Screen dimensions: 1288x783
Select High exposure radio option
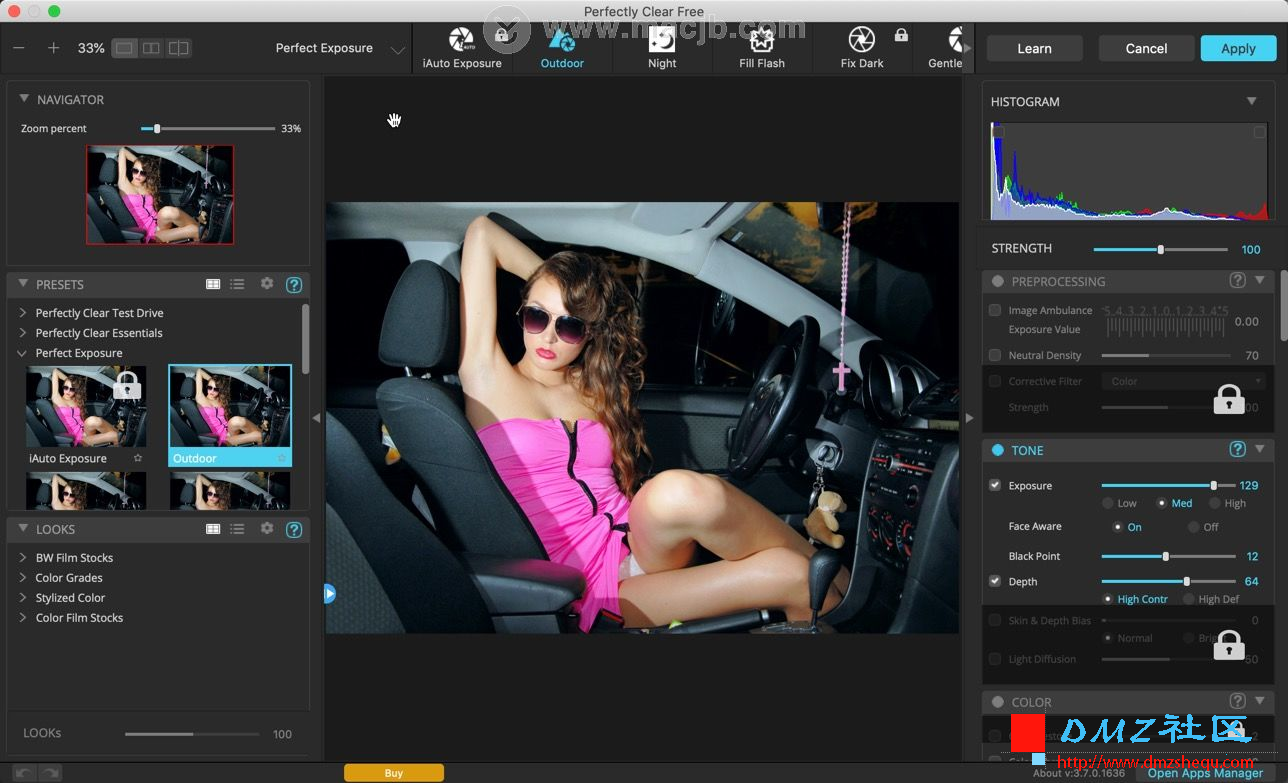[1214, 503]
